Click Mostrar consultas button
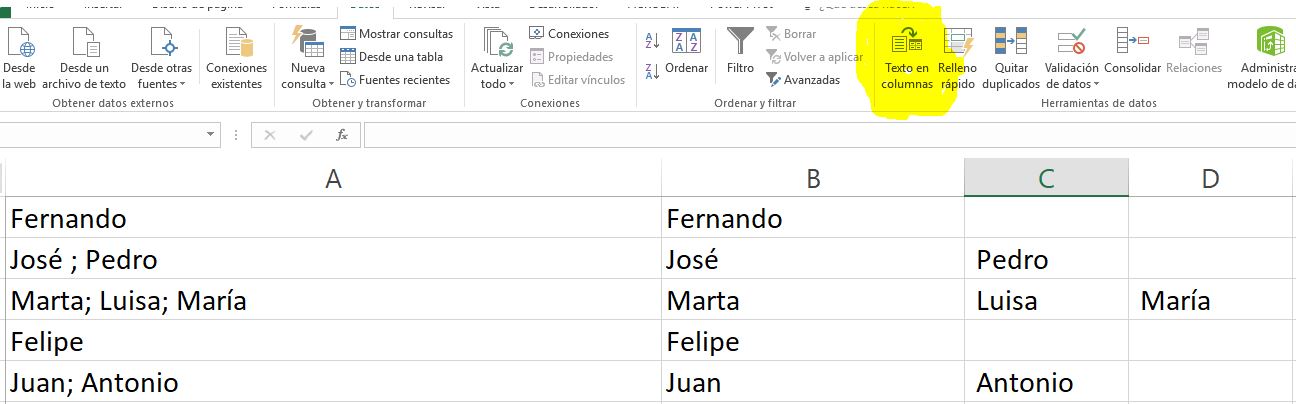The width and height of the screenshot is (1296, 404). pos(396,34)
